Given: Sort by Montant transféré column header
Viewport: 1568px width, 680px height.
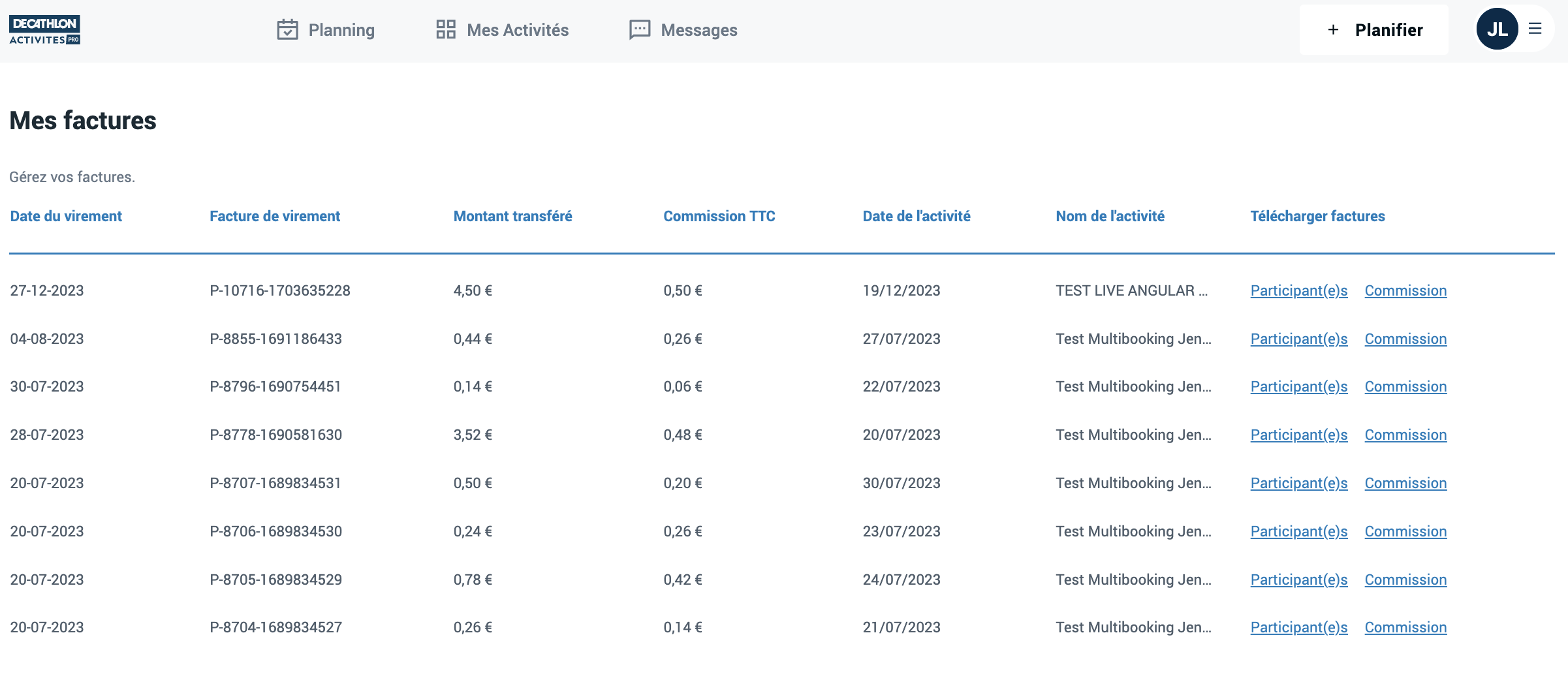Looking at the screenshot, I should [x=512, y=216].
